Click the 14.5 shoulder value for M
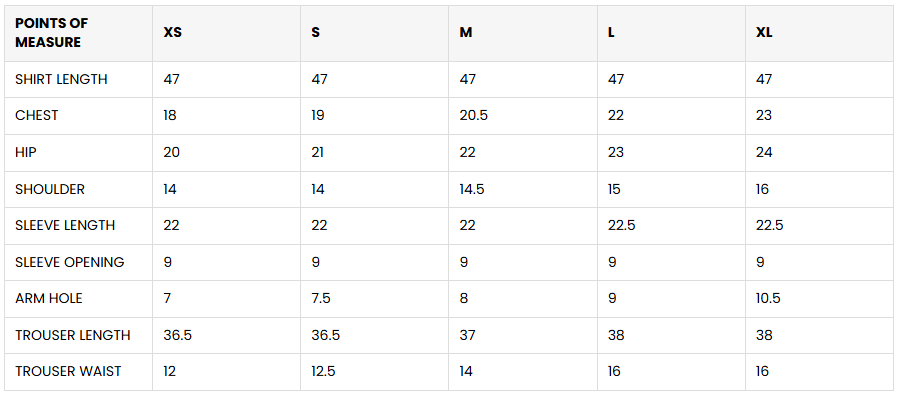The height and width of the screenshot is (401, 901). tap(474, 189)
